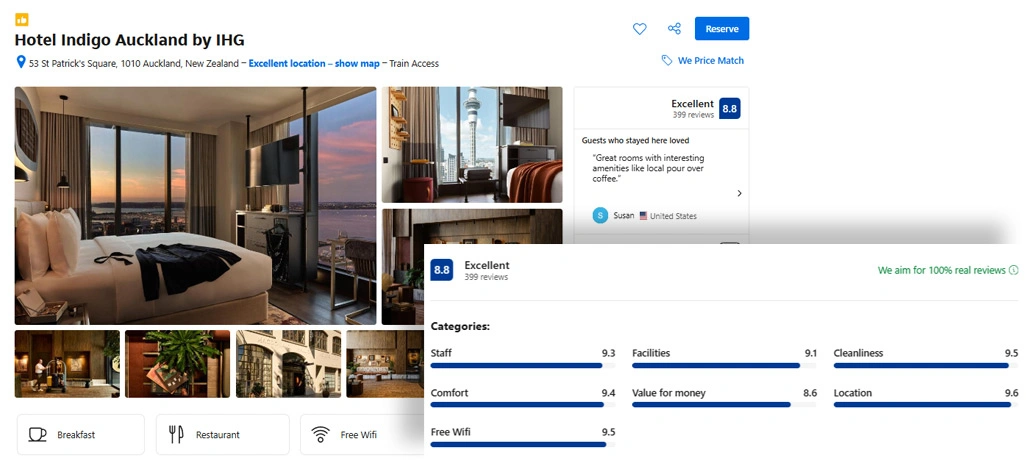Open the porter with luggage thumbnail
The width and height of the screenshot is (1026, 466).
tap(67, 364)
